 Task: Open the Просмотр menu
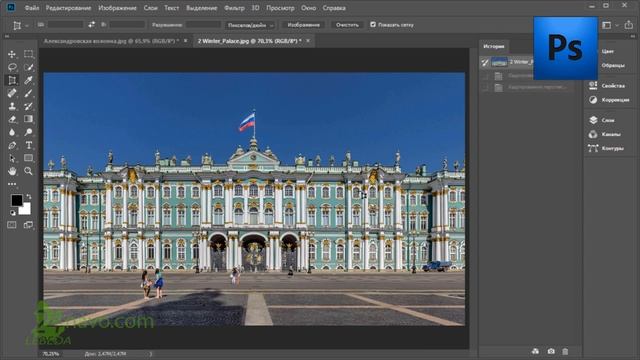280,8
